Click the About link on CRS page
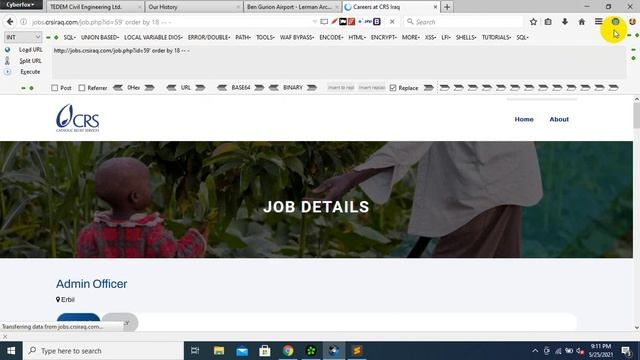 (559, 119)
